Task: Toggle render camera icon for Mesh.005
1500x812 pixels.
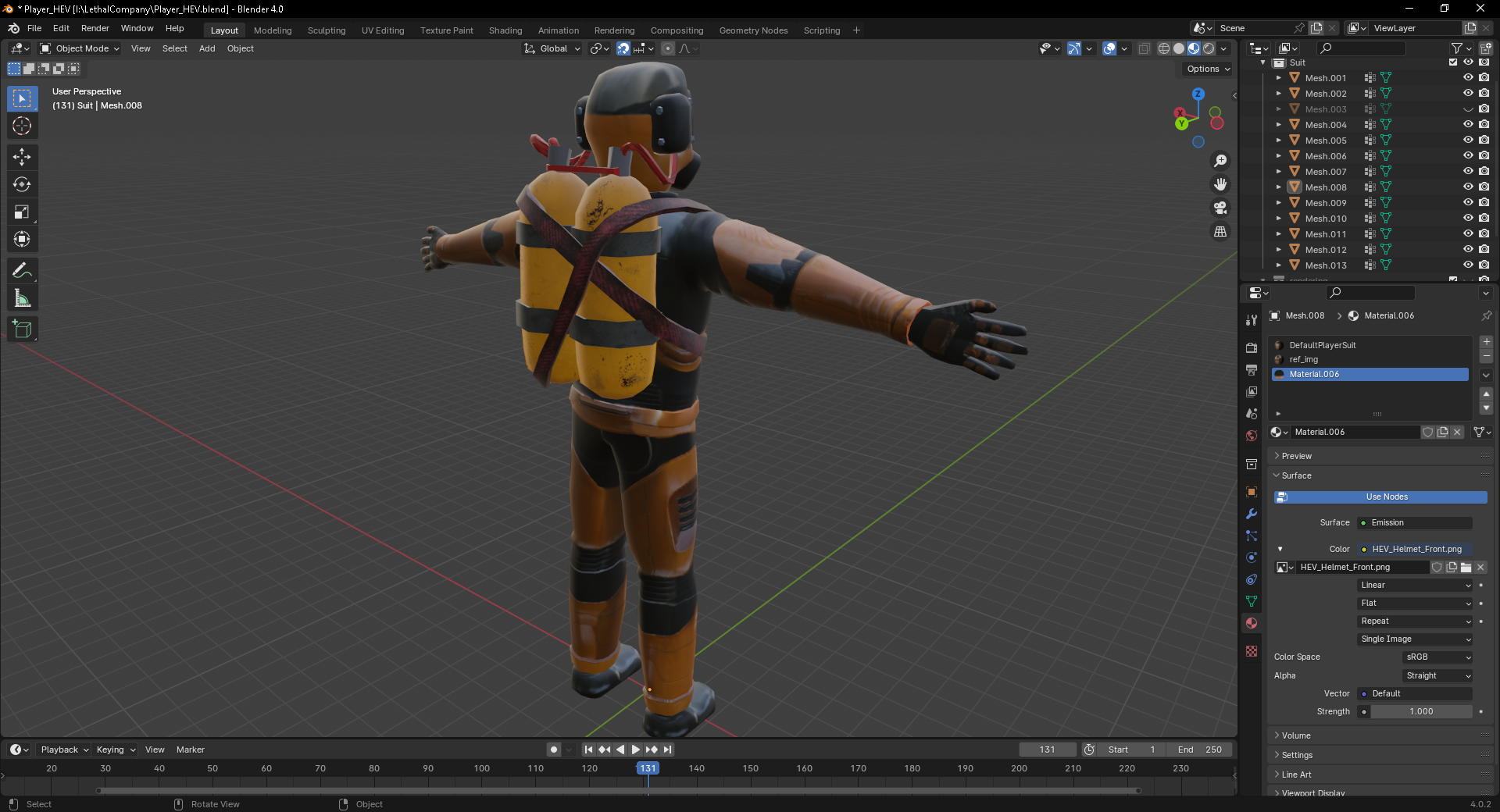Action: (x=1484, y=141)
